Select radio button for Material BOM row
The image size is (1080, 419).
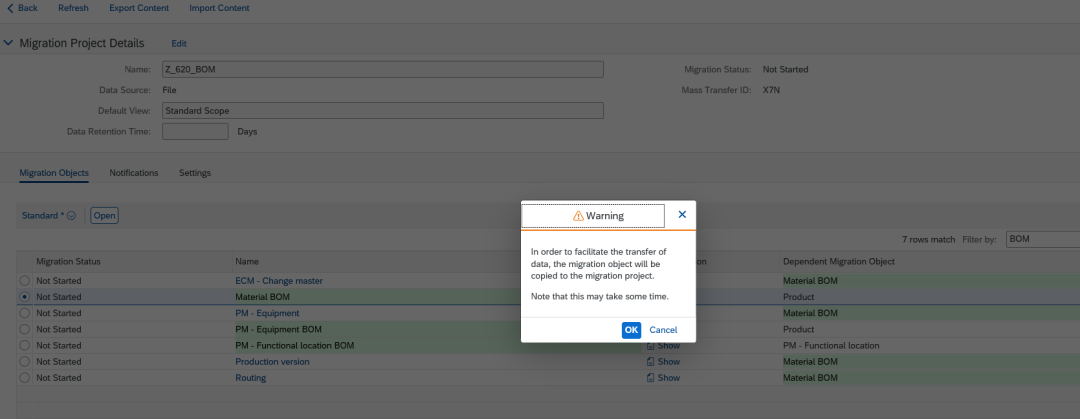(25, 297)
